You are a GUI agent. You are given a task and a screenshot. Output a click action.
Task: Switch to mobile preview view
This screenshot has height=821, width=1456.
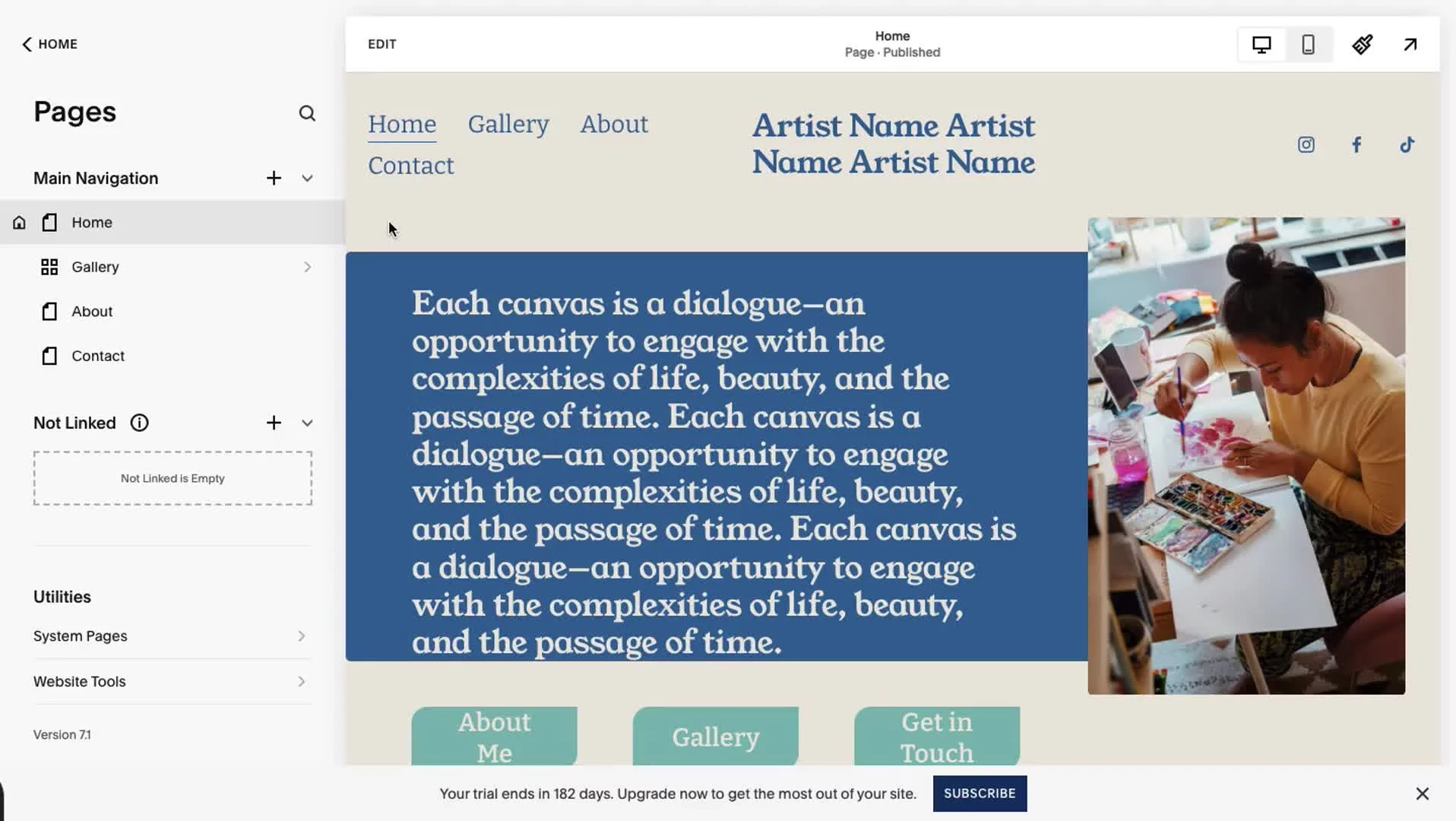[x=1308, y=45]
